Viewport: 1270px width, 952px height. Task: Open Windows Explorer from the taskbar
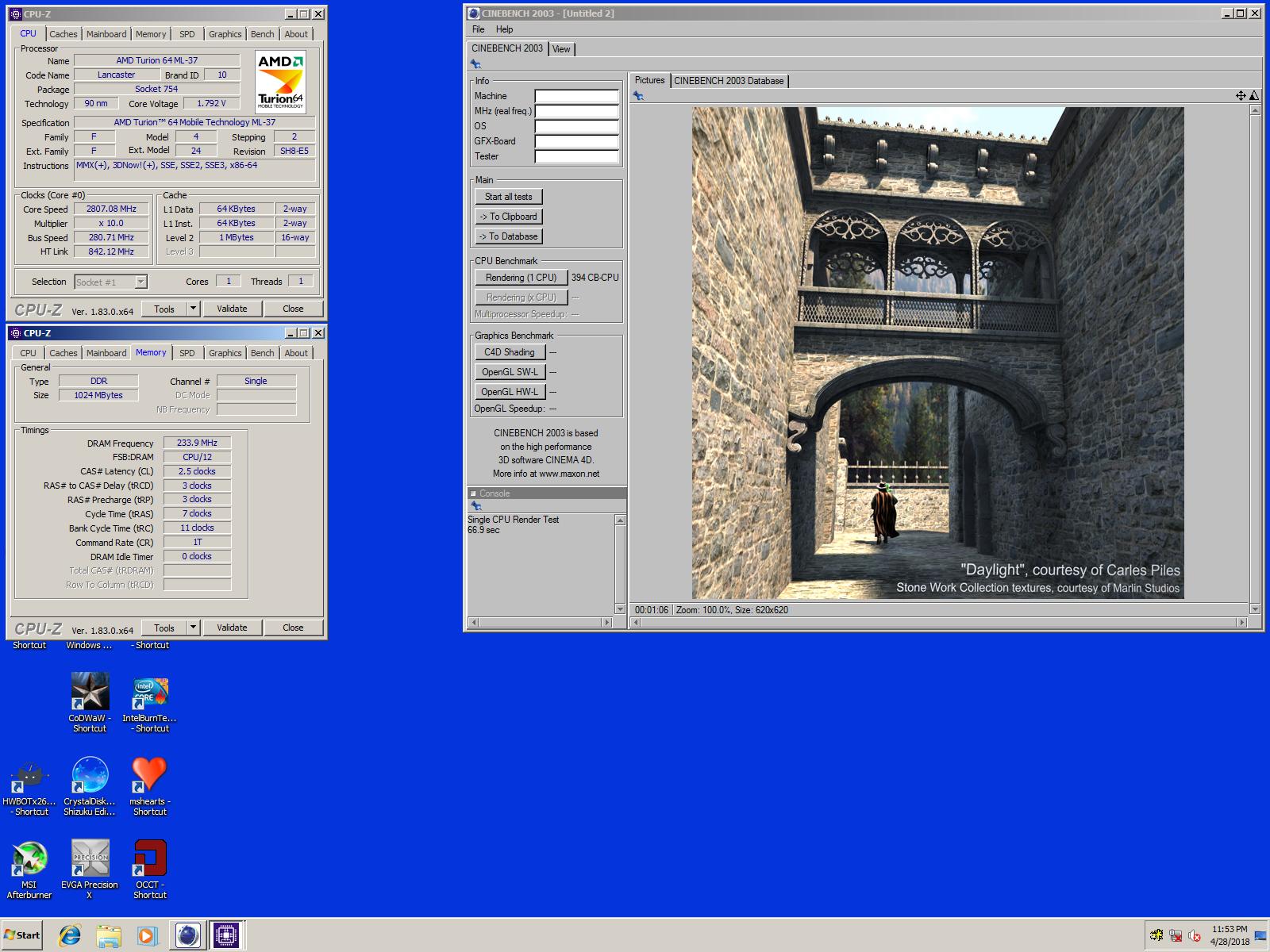[x=109, y=935]
